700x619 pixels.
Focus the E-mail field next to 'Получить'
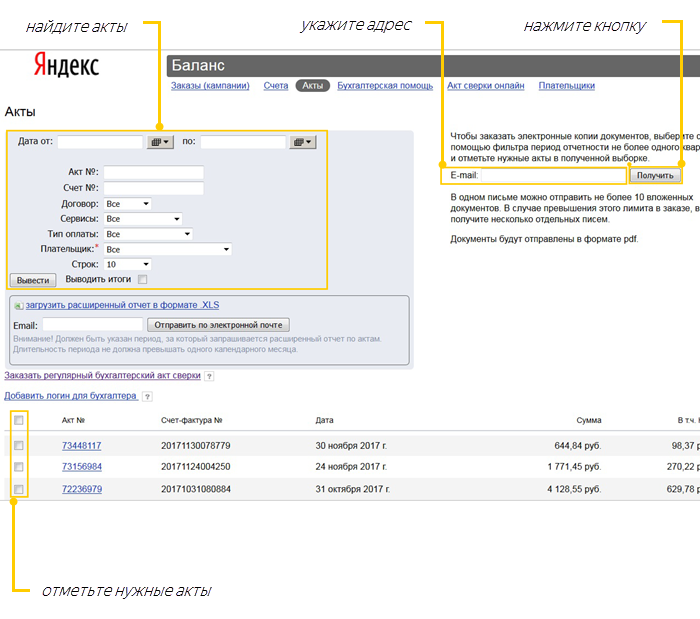click(553, 175)
